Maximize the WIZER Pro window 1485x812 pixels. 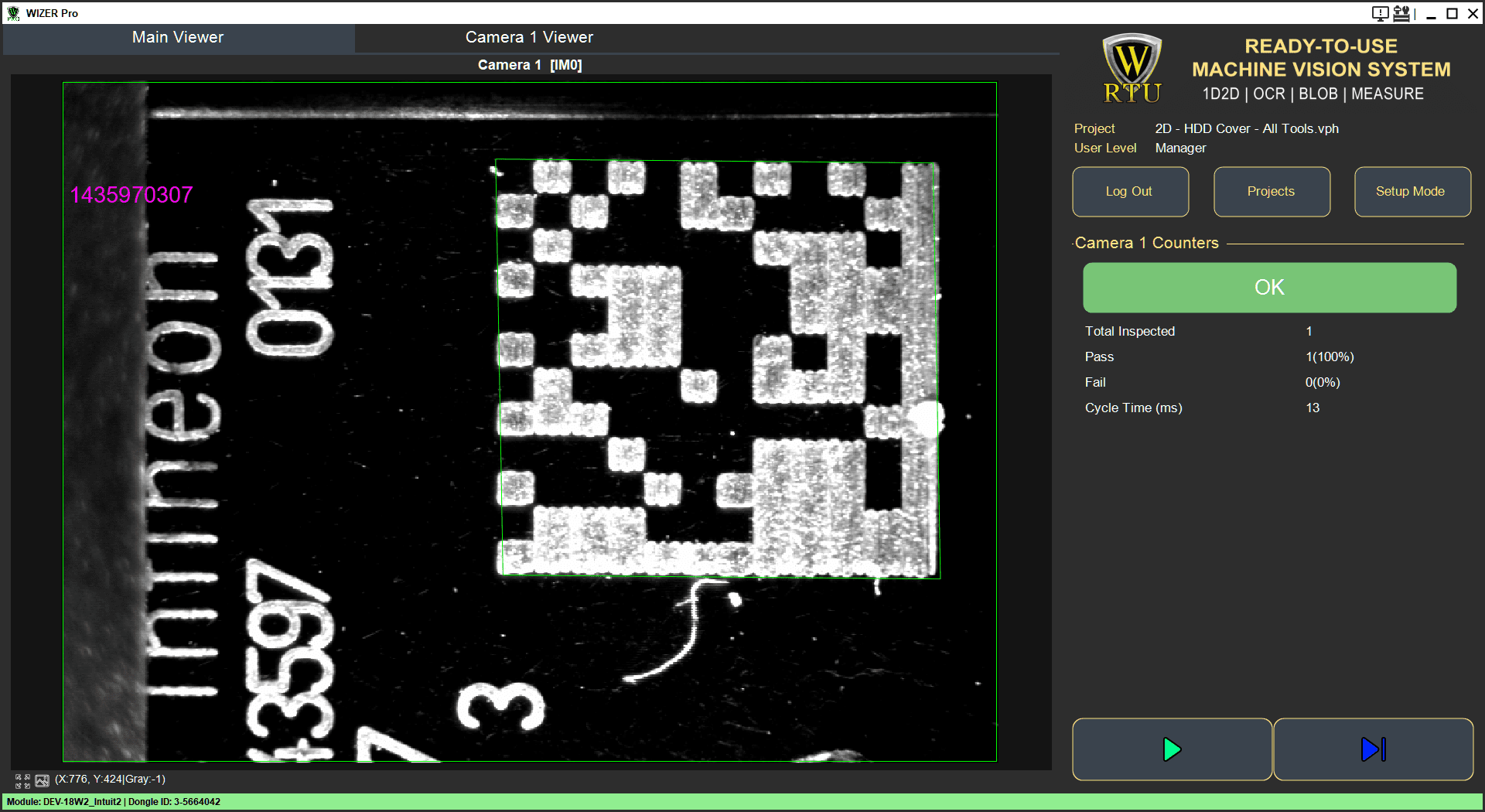tap(1452, 13)
